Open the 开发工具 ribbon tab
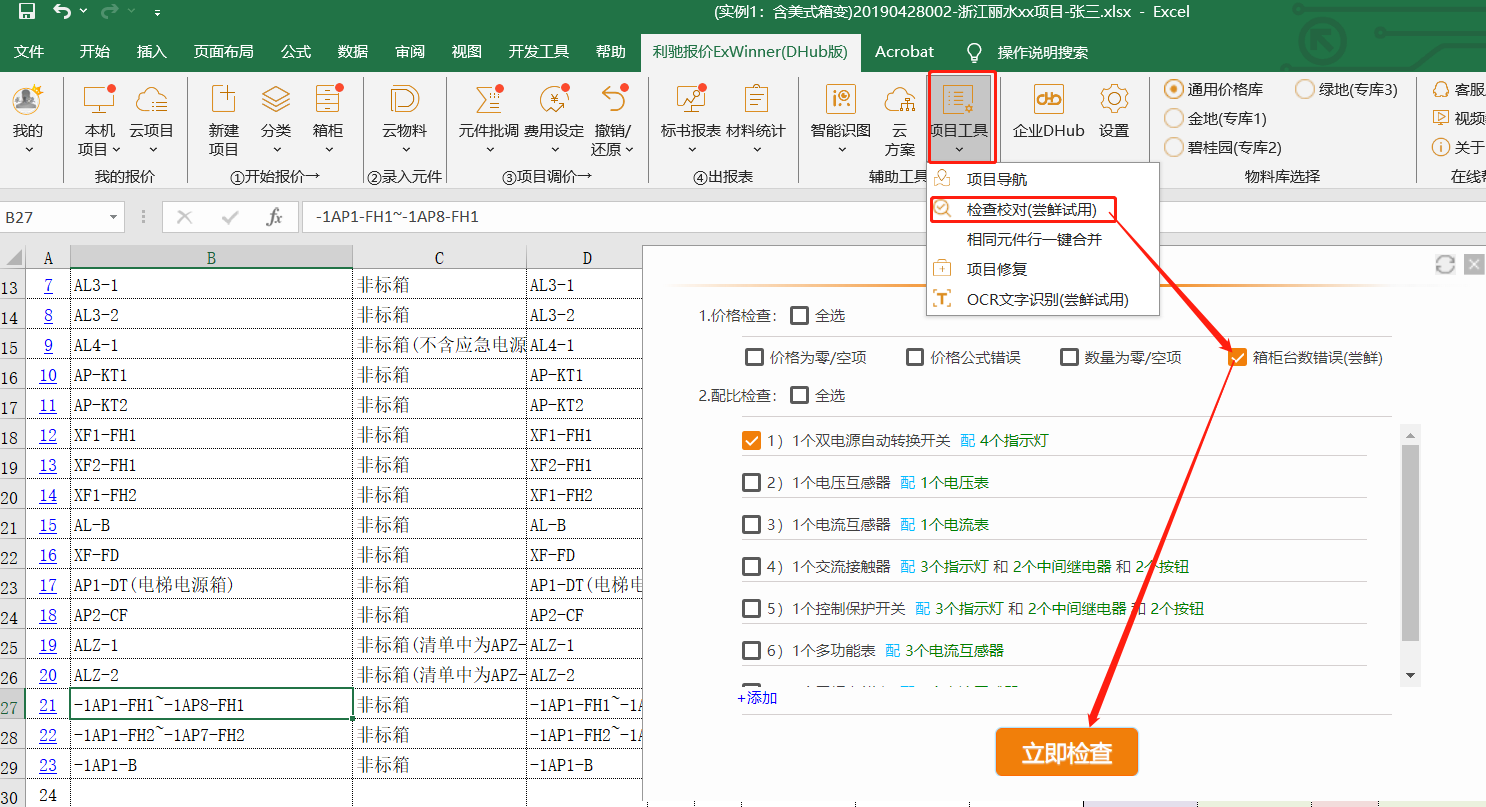 (x=539, y=52)
